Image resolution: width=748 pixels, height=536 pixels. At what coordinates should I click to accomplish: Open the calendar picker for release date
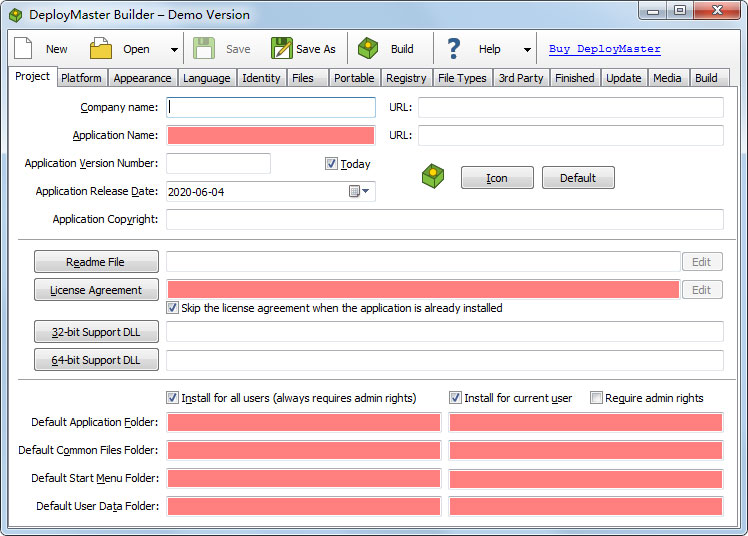tap(355, 192)
